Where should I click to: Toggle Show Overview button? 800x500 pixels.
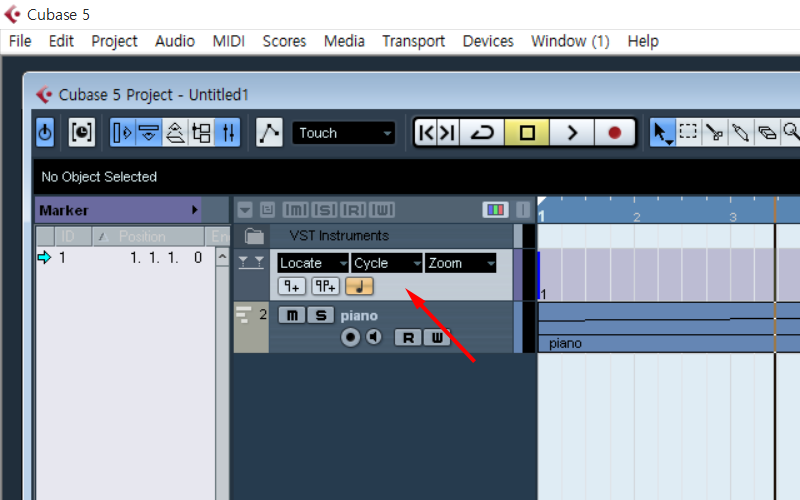click(175, 133)
